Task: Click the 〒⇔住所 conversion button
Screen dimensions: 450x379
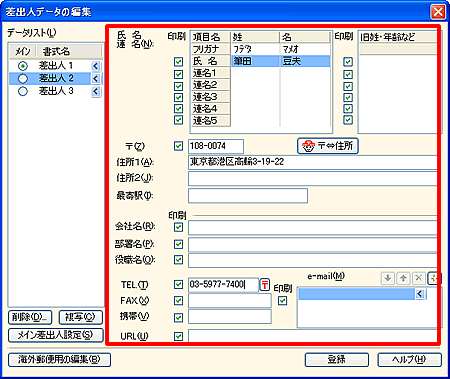Action: point(328,146)
